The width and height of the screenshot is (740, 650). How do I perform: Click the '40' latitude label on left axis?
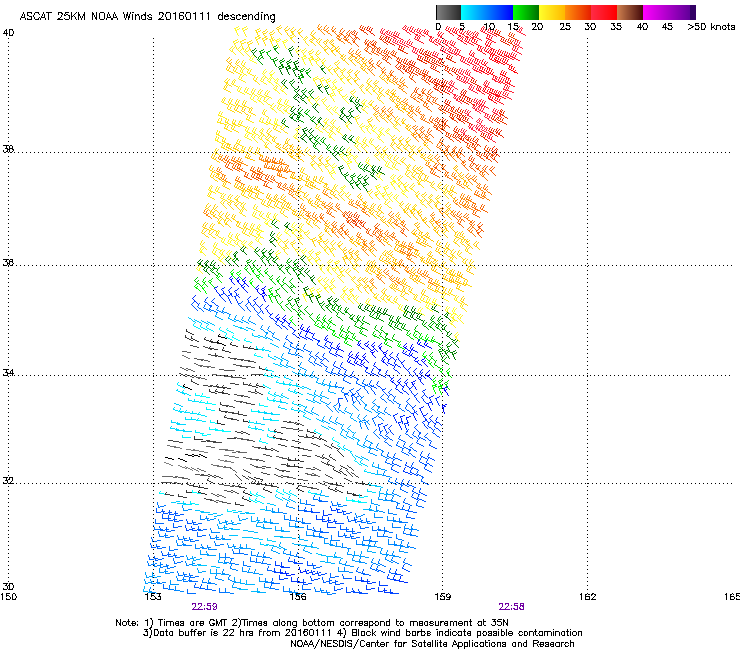point(8,33)
